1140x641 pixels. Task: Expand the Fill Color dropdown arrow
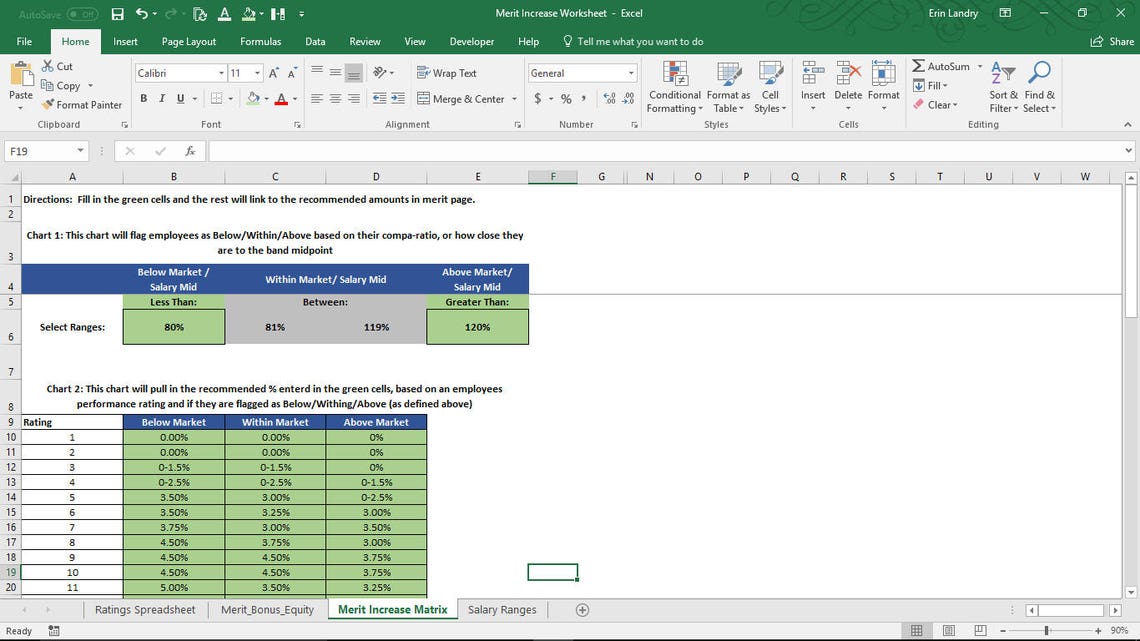tap(265, 100)
